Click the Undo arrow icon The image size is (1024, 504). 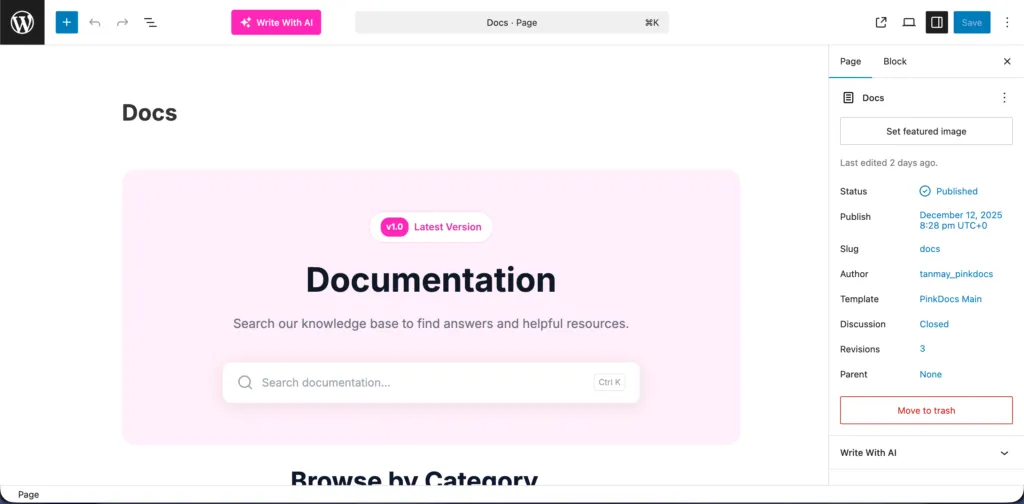pos(95,22)
